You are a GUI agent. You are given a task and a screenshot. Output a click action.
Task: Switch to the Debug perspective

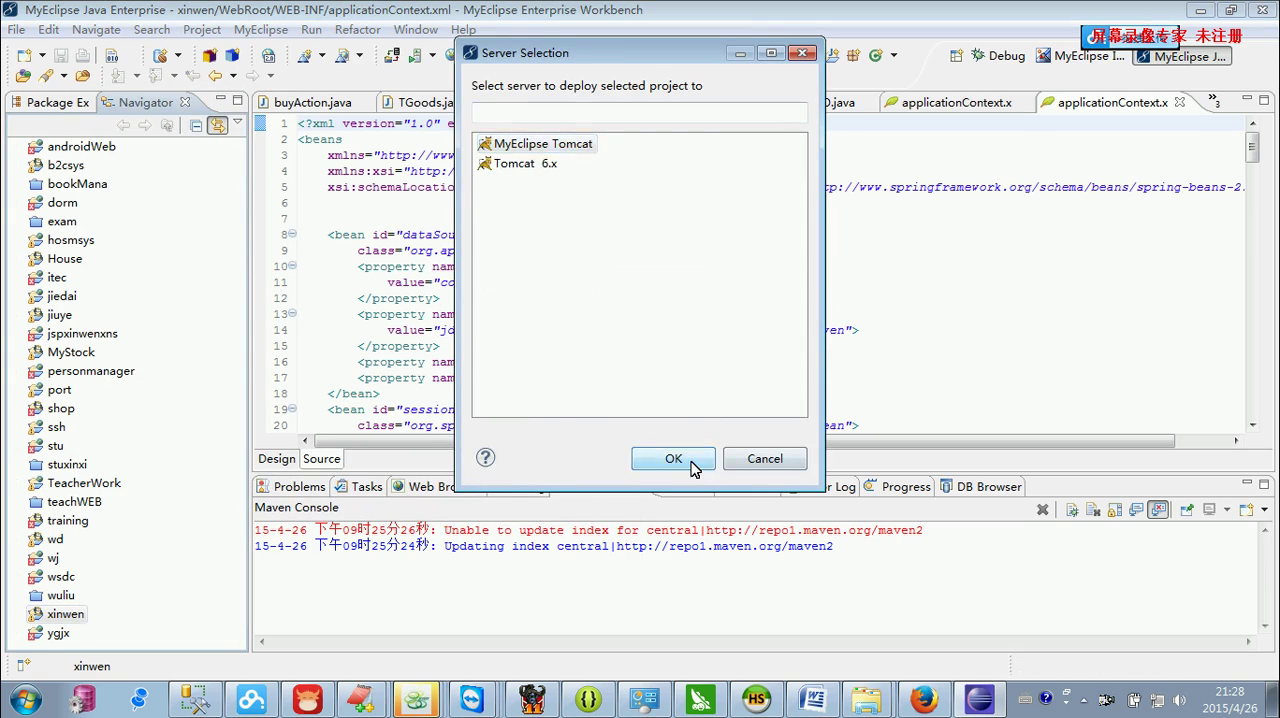tap(998, 56)
